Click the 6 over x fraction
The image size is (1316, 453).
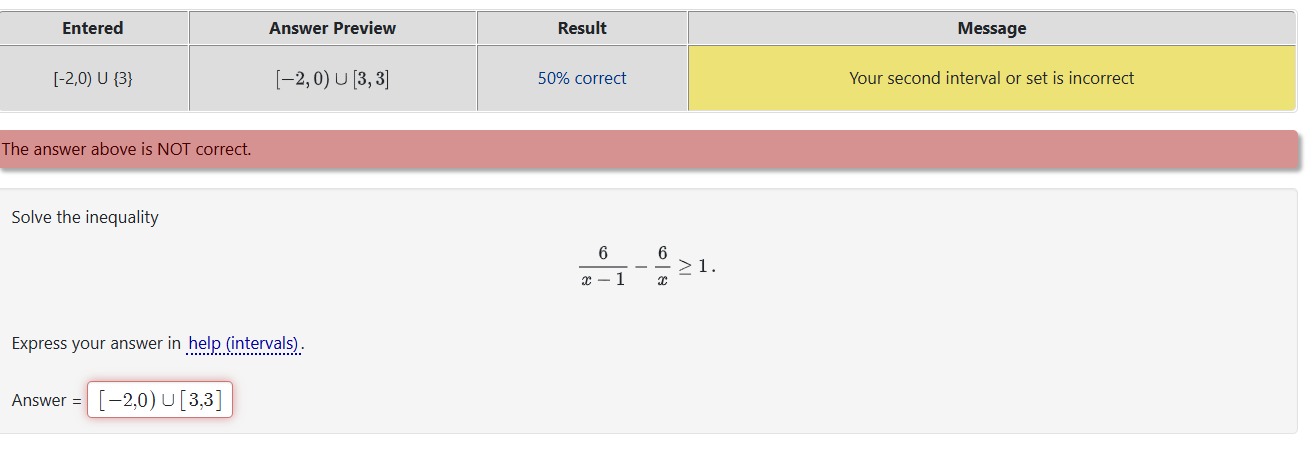[662, 266]
